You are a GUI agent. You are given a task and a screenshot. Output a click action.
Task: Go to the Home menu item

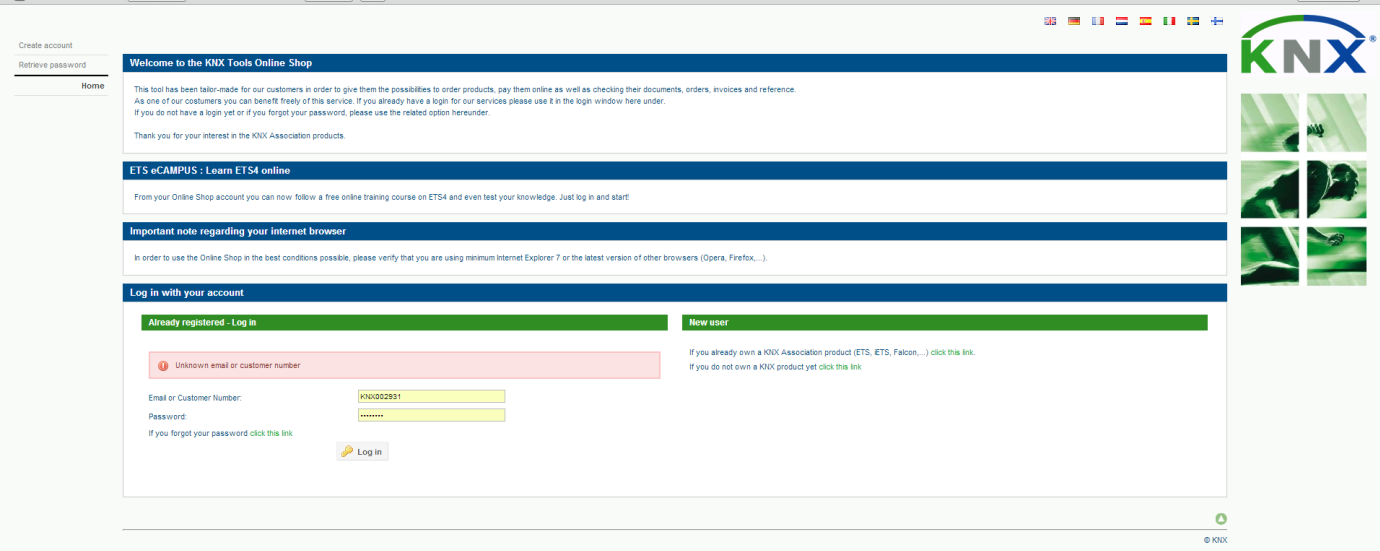pyautogui.click(x=93, y=86)
